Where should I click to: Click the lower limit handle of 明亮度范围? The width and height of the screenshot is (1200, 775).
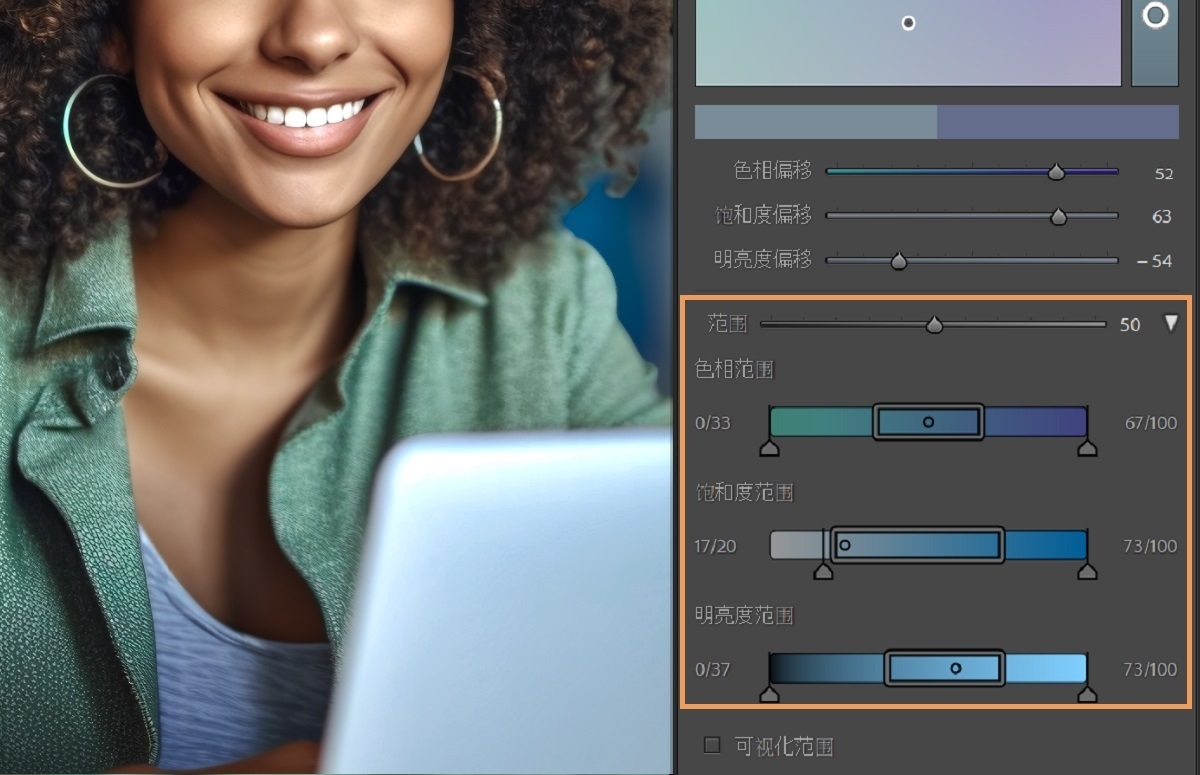(x=769, y=694)
